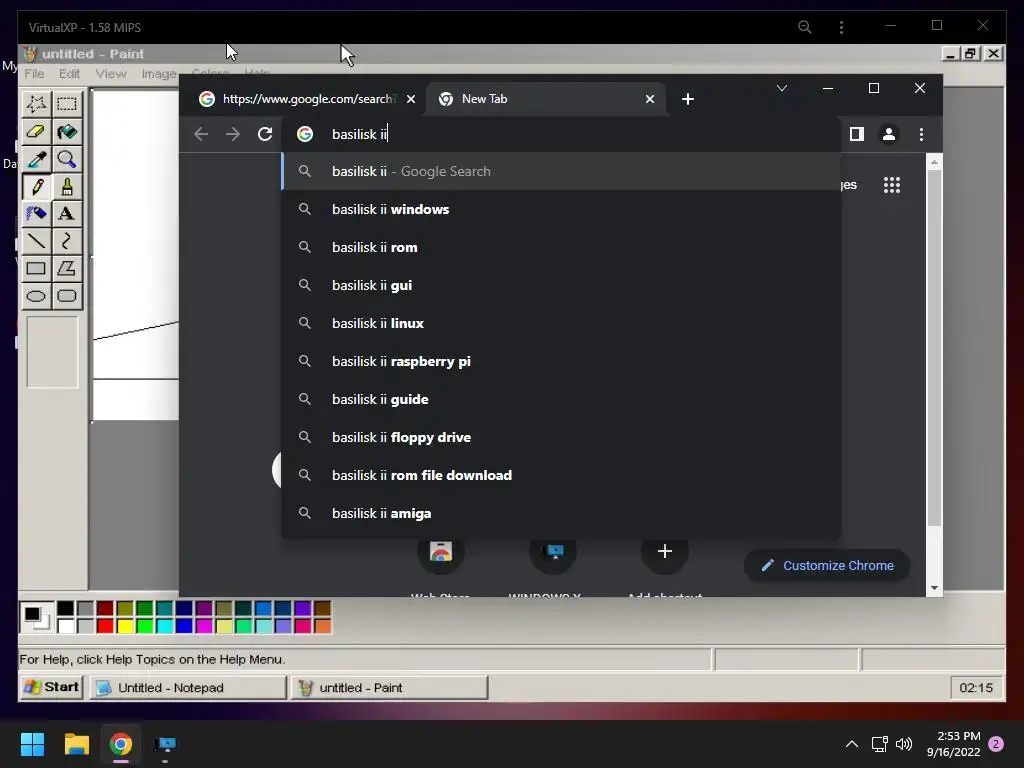The height and width of the screenshot is (768, 1024).
Task: Click the Add shortcut plus tile
Action: [665, 552]
